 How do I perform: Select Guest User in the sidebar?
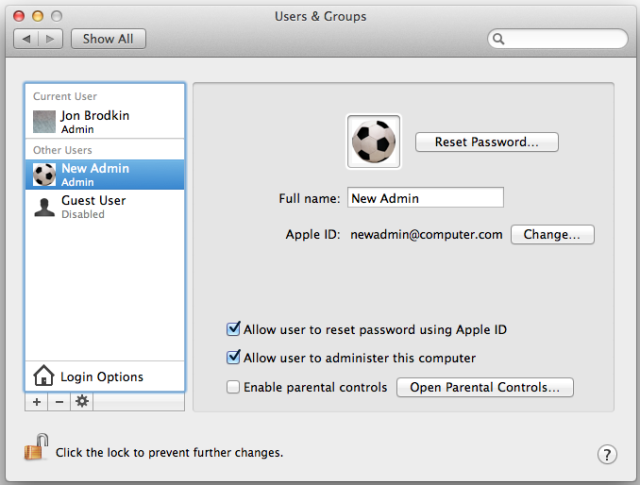(x=105, y=207)
